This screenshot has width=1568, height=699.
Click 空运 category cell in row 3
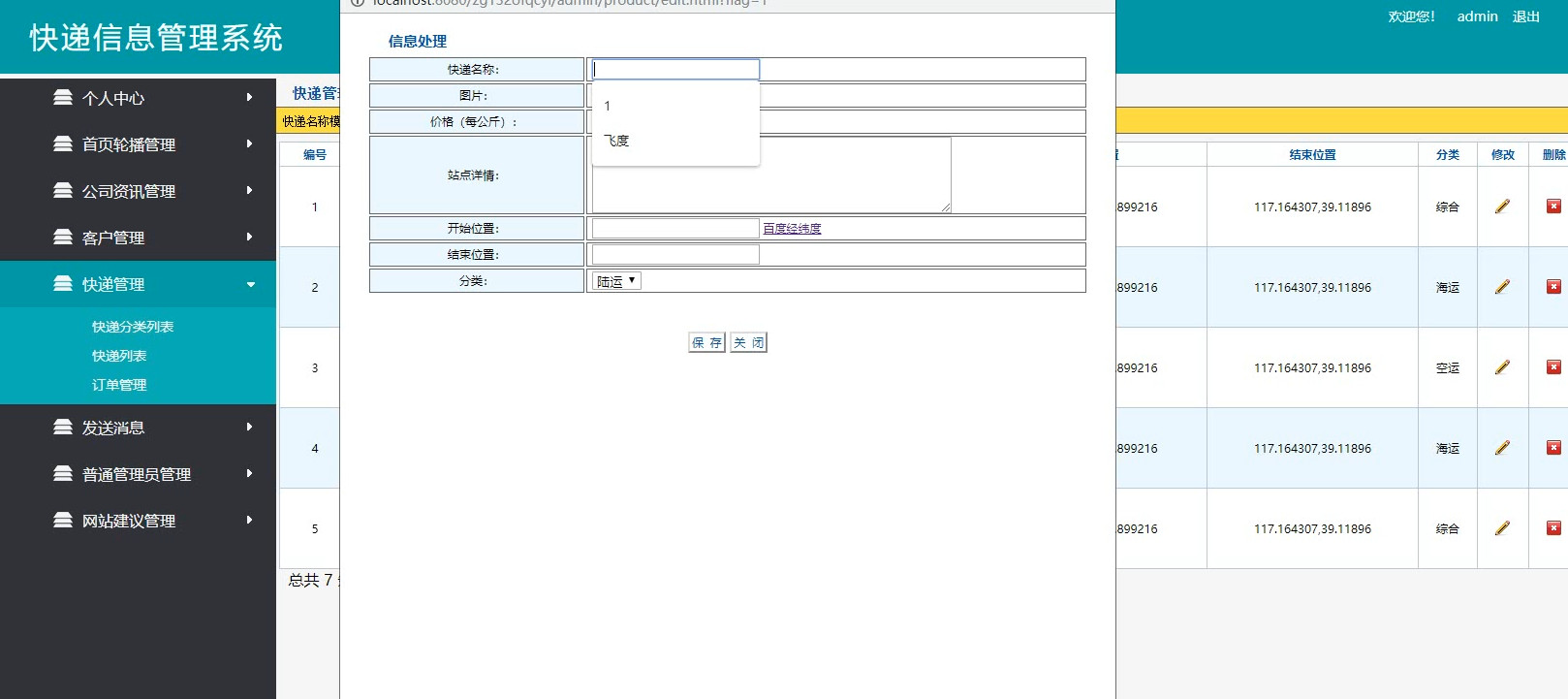pos(1448,368)
